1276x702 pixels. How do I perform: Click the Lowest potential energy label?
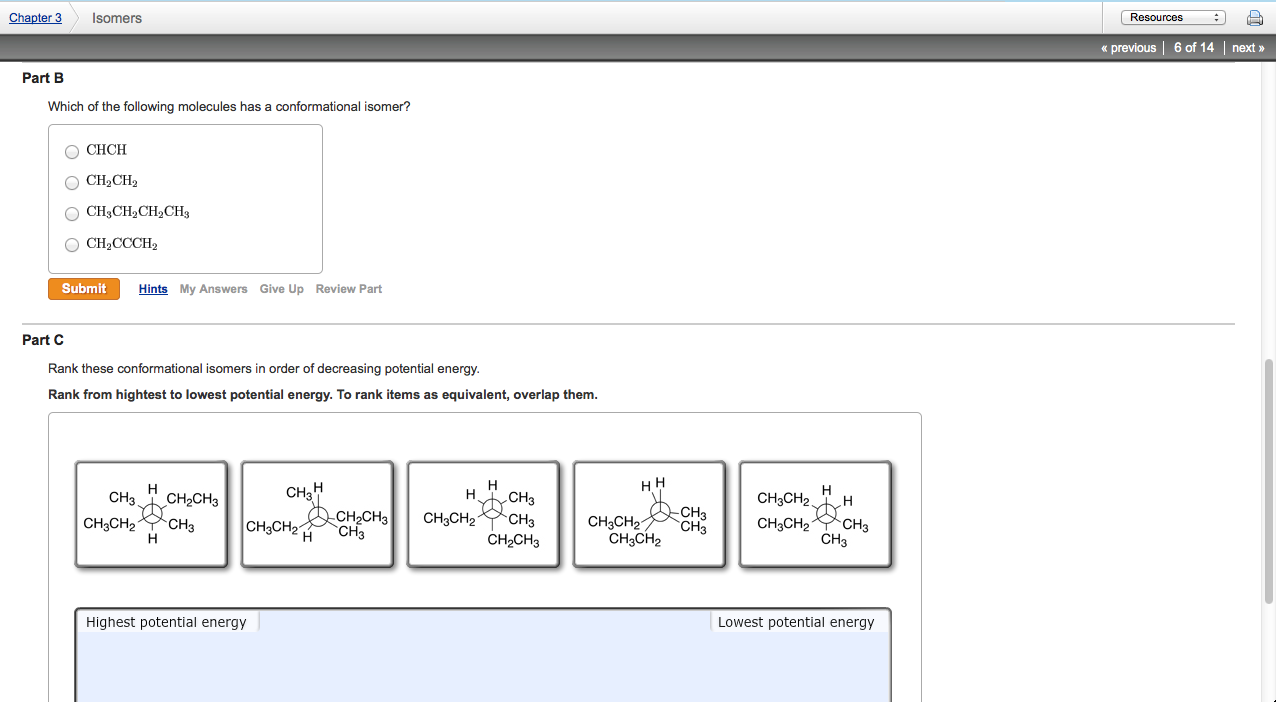click(796, 622)
